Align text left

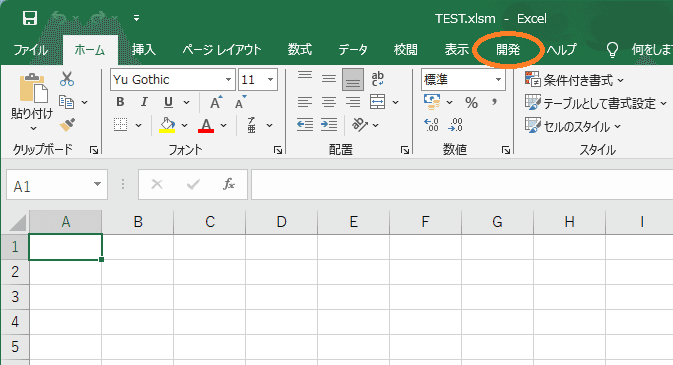pos(305,102)
